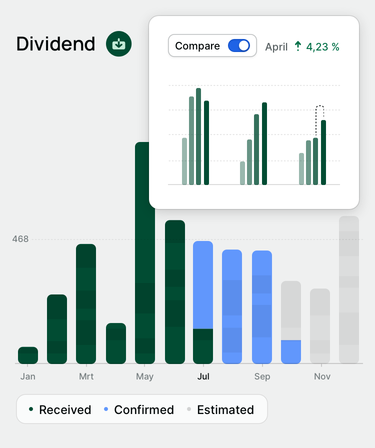Click the blue confirmed part of the July bar

click(203, 285)
